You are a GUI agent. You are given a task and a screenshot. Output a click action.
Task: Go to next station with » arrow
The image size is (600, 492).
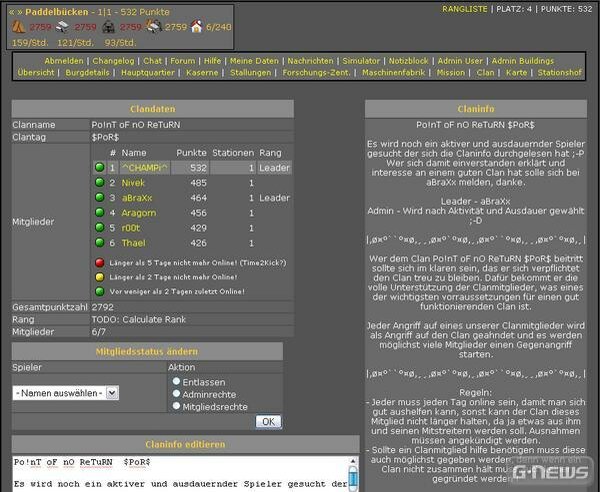pyautogui.click(x=20, y=12)
